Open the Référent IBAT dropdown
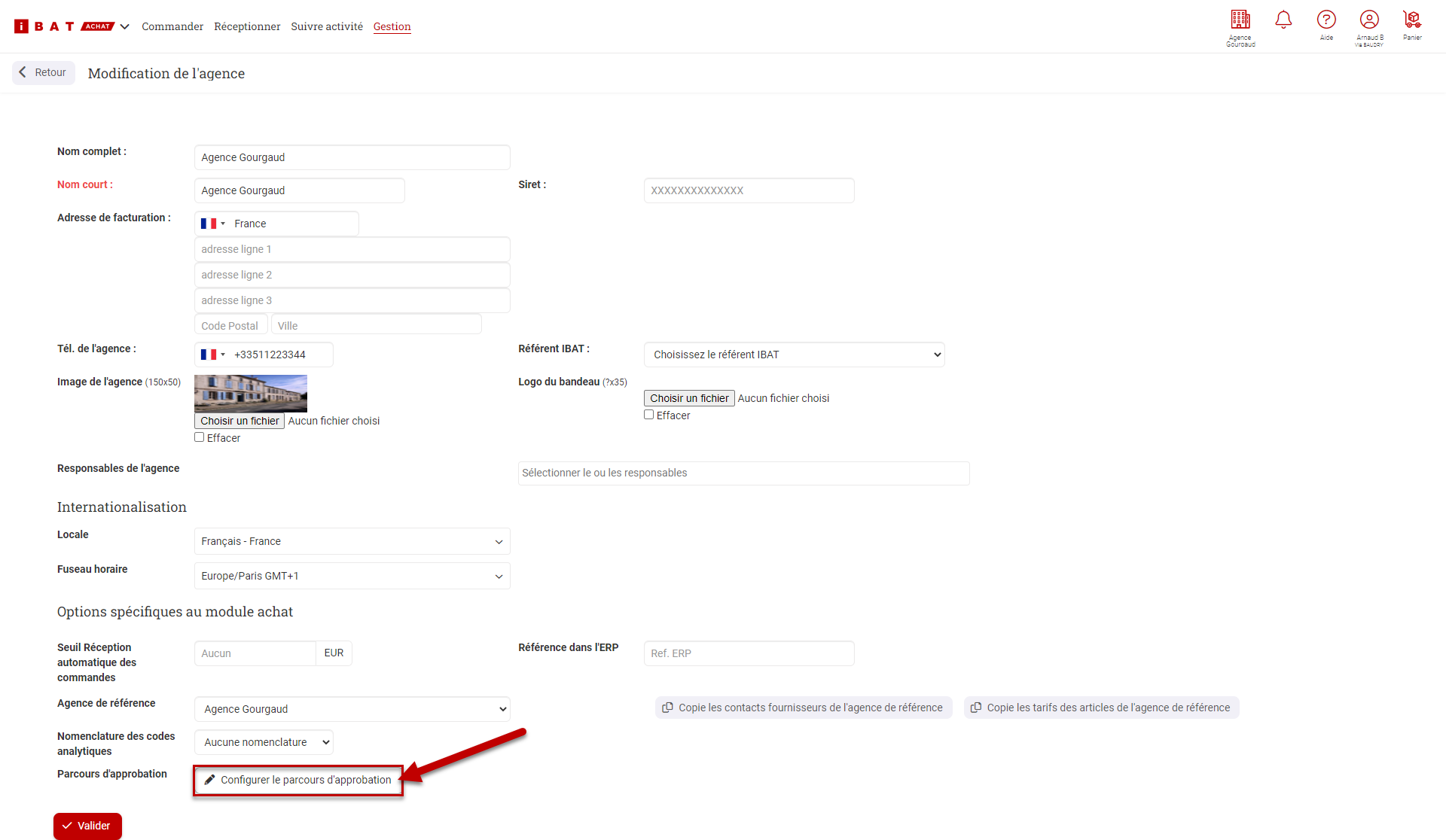 coord(794,355)
